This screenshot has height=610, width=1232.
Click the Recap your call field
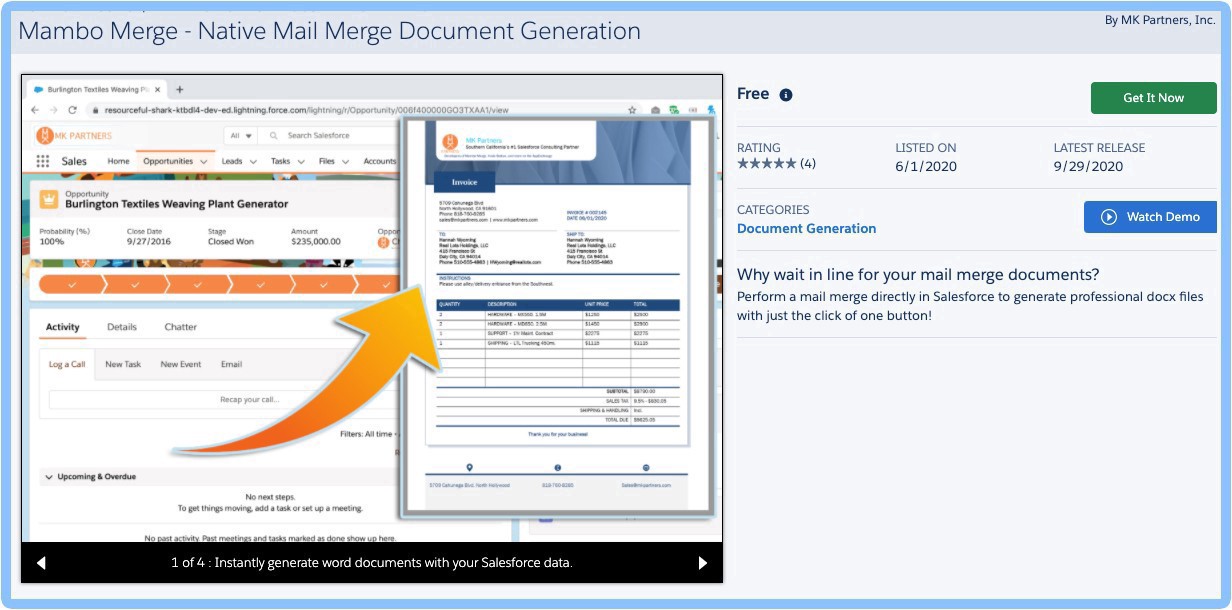(x=225, y=400)
